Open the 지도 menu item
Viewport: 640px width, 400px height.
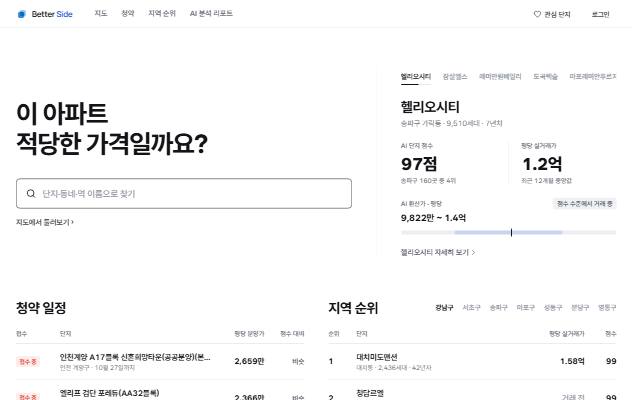coord(101,13)
